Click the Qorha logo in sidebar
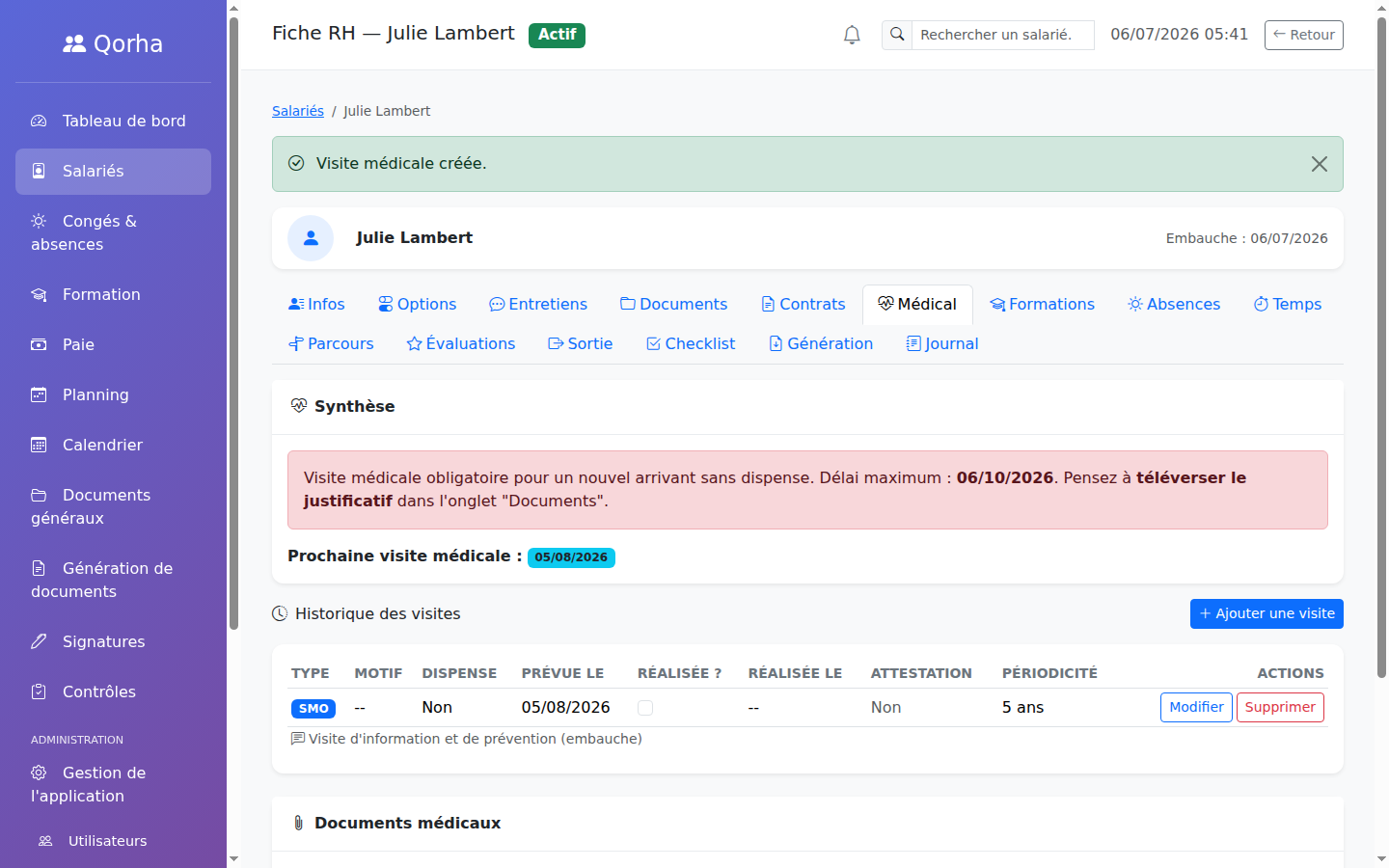The image size is (1389, 868). click(113, 43)
